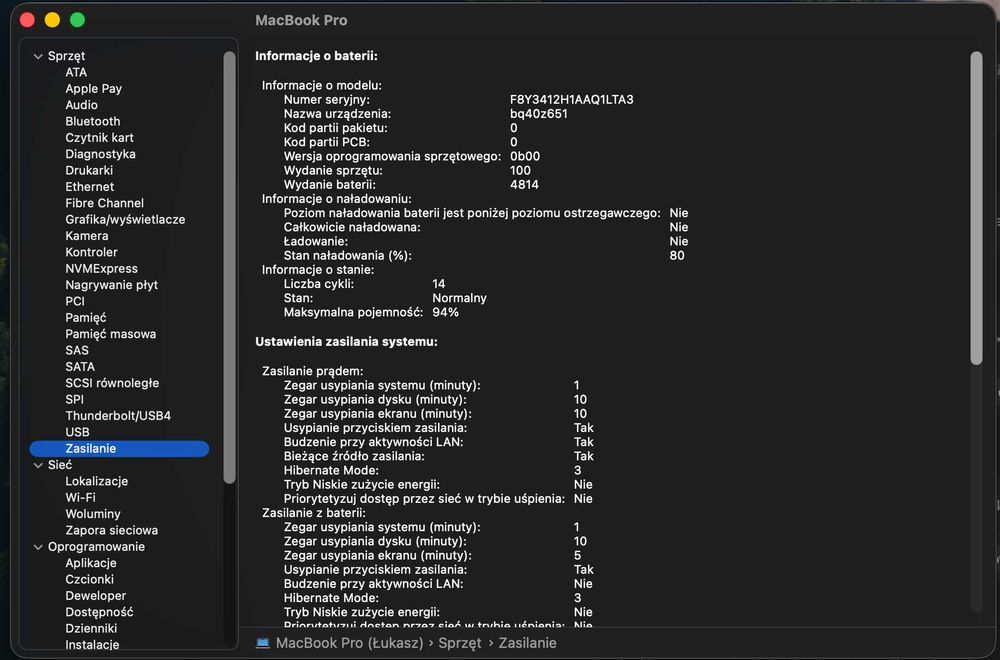Image resolution: width=1000 pixels, height=660 pixels.
Task: Select Ethernet in the sidebar
Action: click(89, 187)
